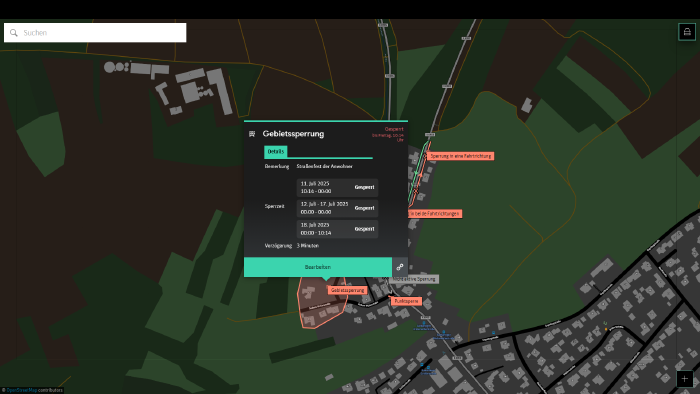
Task: Click the beide Fahrtrichtungen map label
Action: point(435,214)
